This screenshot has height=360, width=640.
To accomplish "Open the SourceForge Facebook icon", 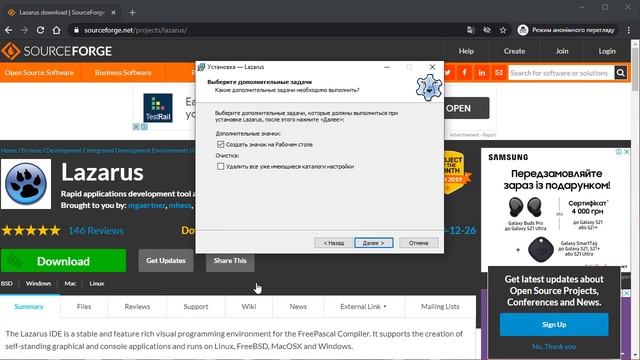I will pyautogui.click(x=464, y=73).
